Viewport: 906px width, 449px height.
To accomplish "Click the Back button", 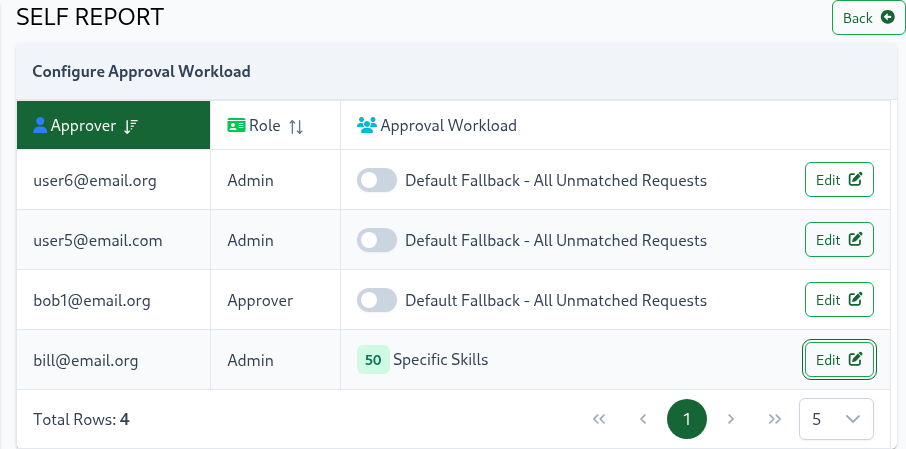I will click(868, 18).
